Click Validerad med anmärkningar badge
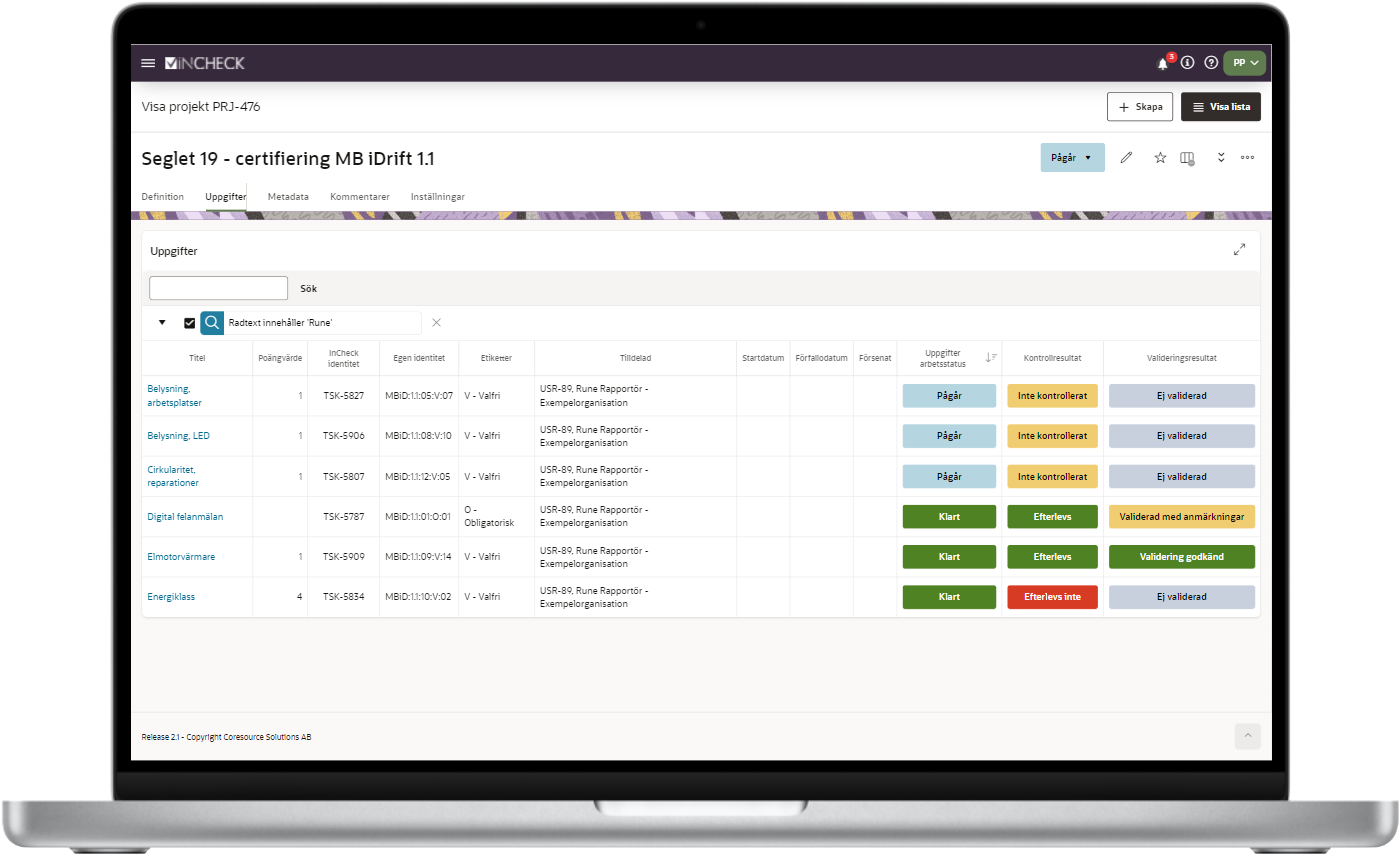The image size is (1400, 856). [1181, 517]
